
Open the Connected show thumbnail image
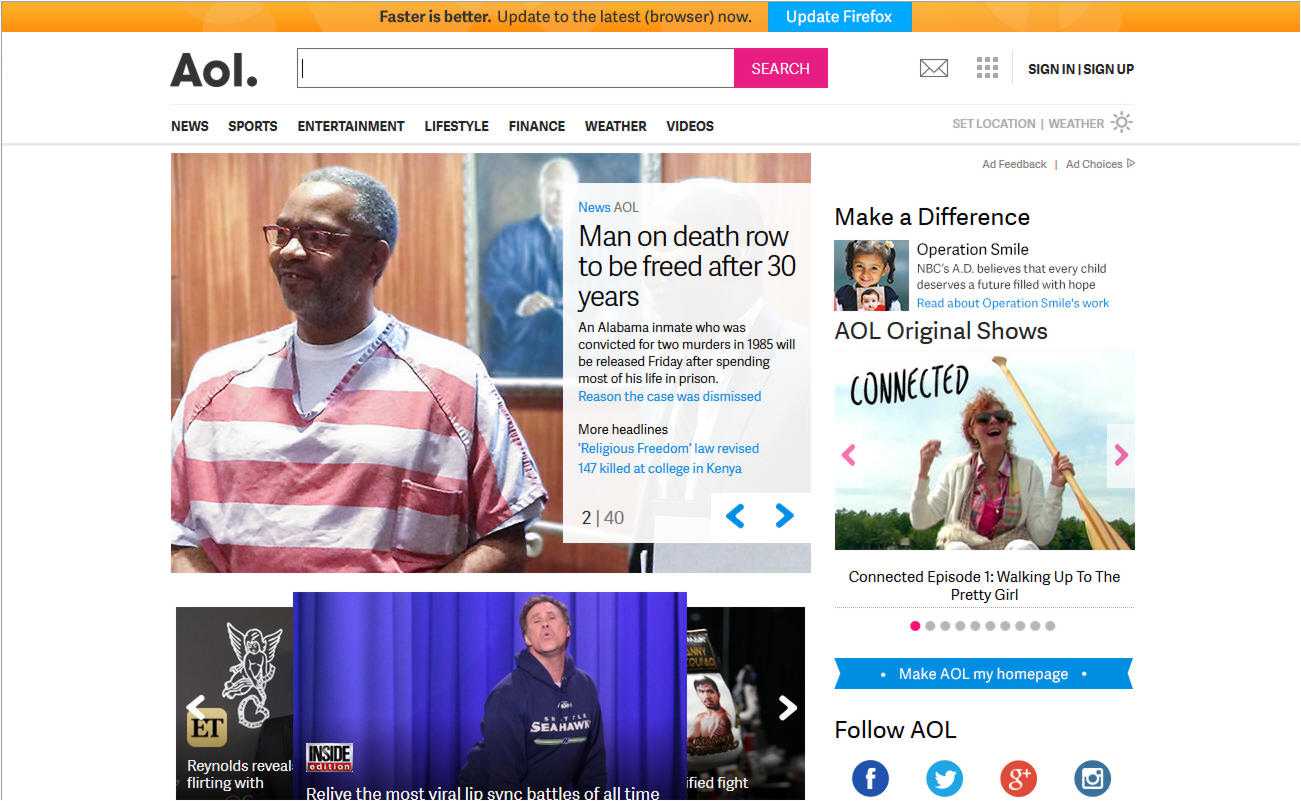(984, 449)
